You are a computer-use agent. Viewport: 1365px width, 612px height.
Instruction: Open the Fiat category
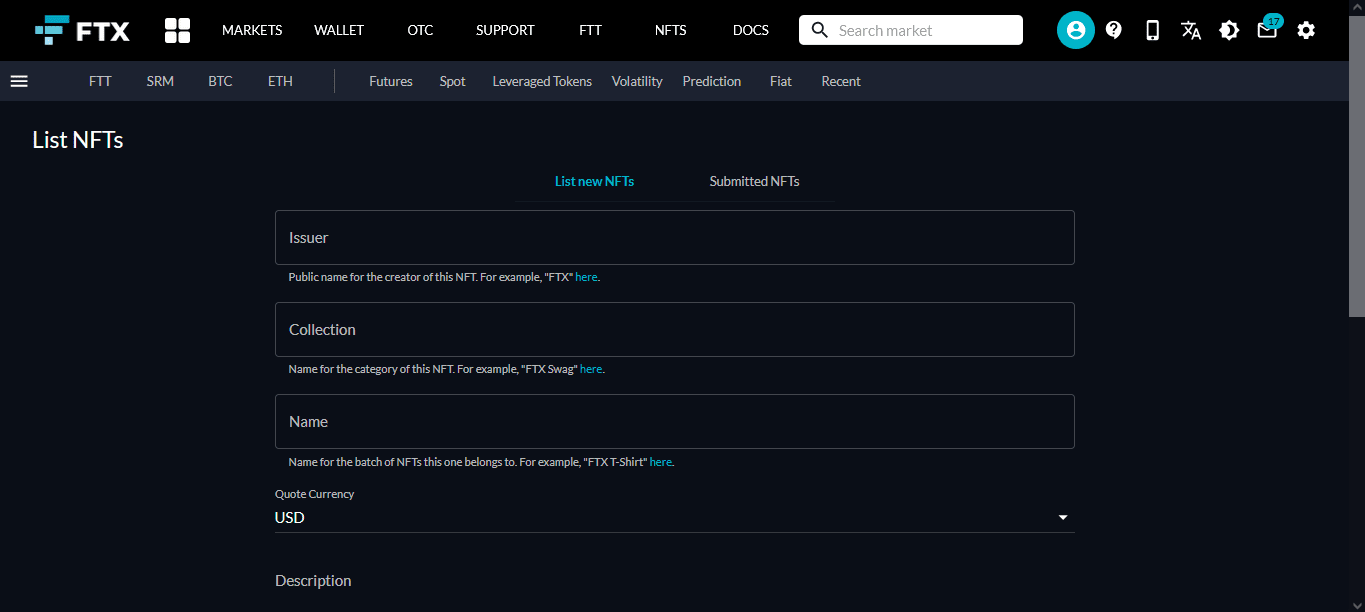[x=781, y=81]
